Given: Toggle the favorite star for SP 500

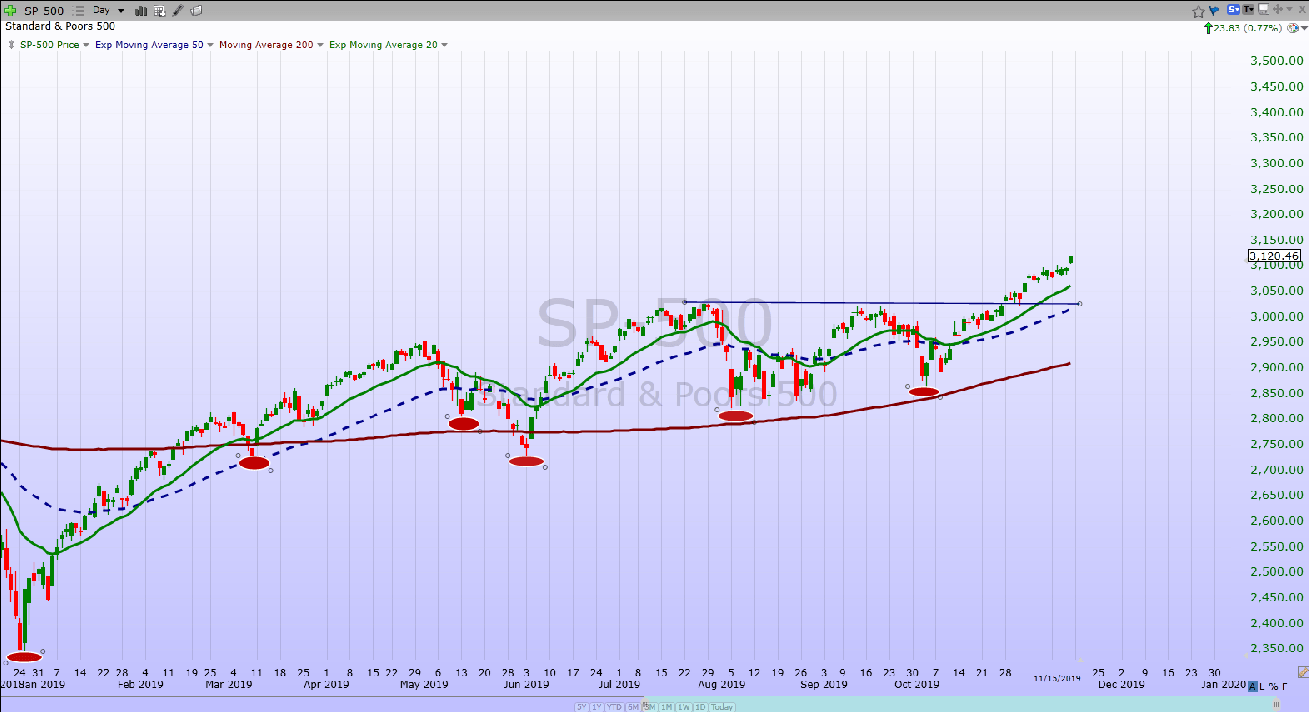Looking at the screenshot, I should (x=1198, y=10).
